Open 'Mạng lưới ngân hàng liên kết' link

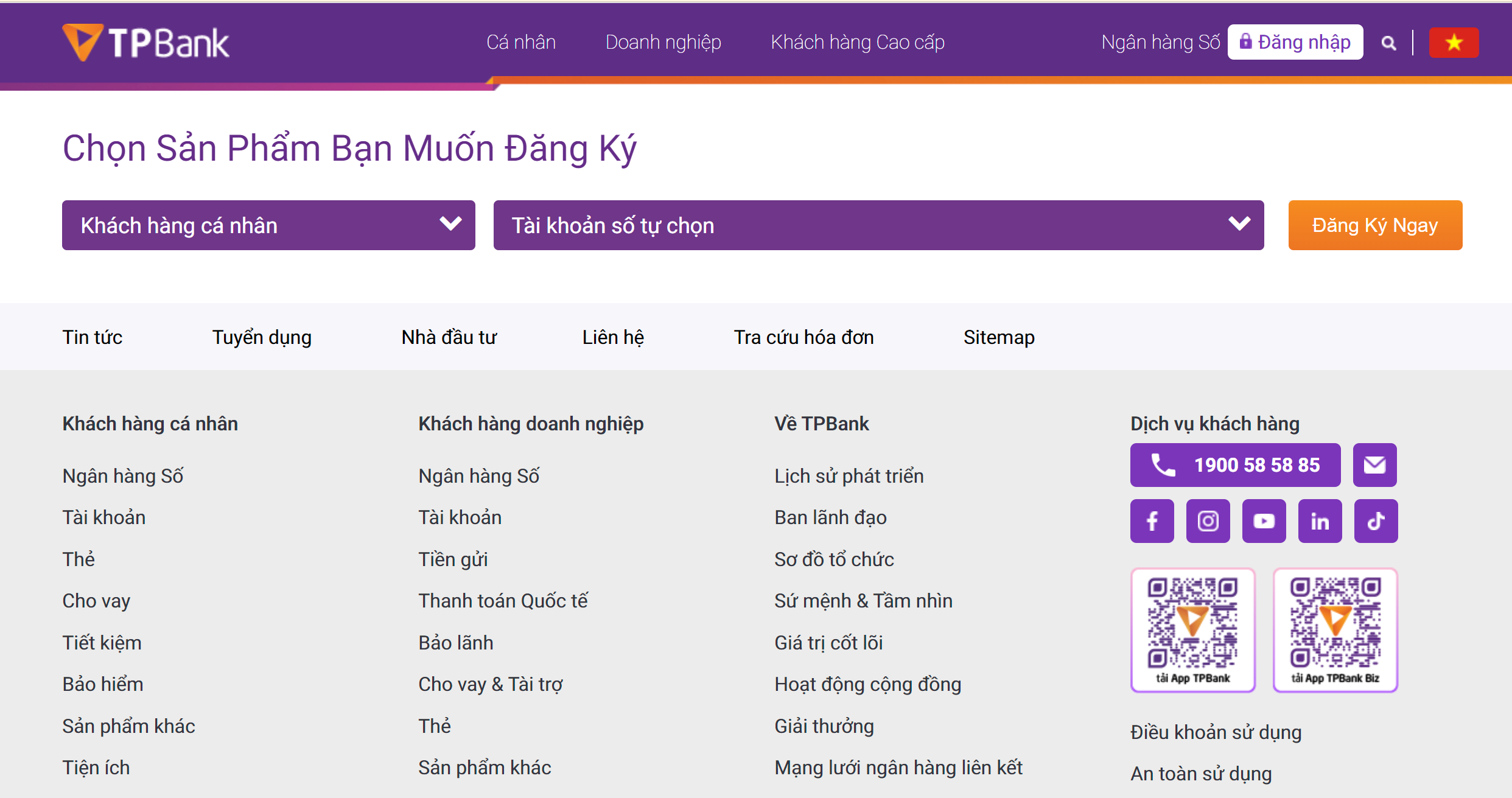click(898, 768)
